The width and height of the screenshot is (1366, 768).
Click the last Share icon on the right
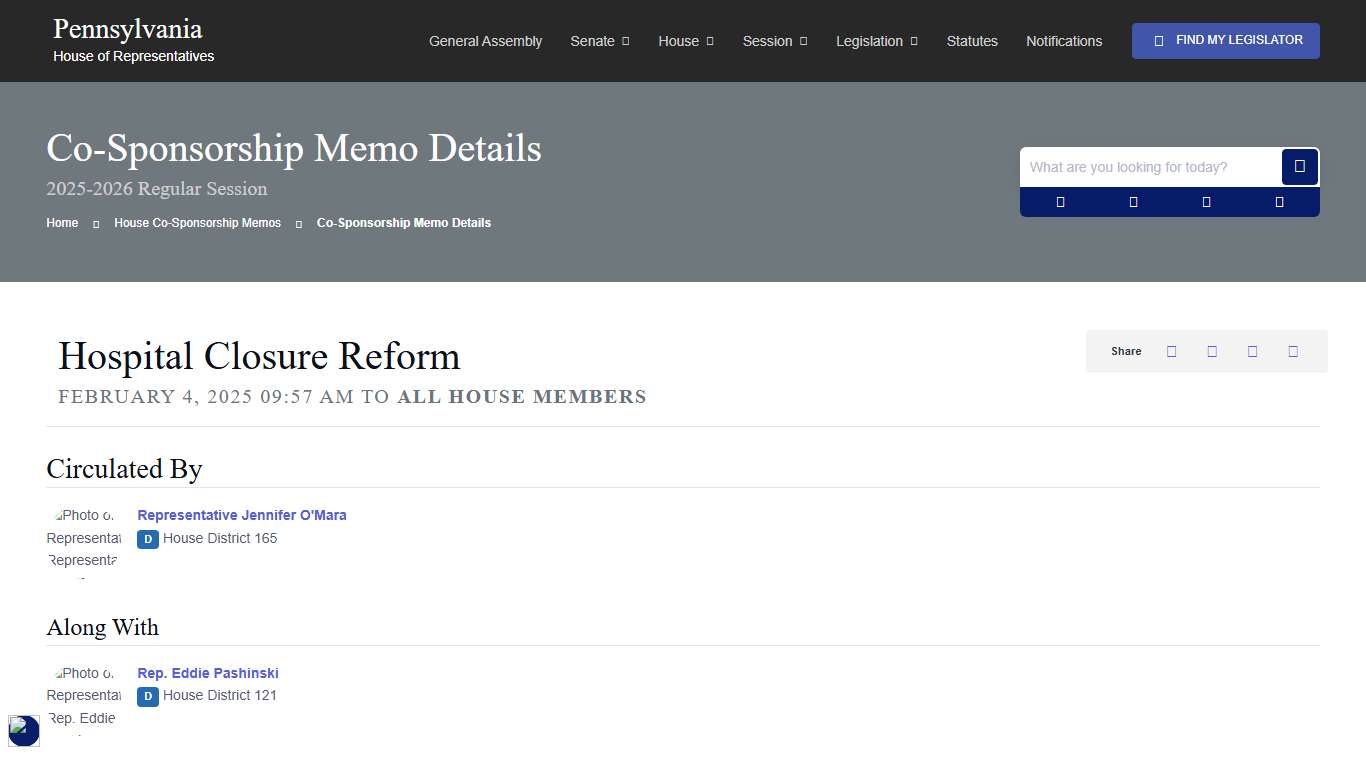click(1292, 351)
